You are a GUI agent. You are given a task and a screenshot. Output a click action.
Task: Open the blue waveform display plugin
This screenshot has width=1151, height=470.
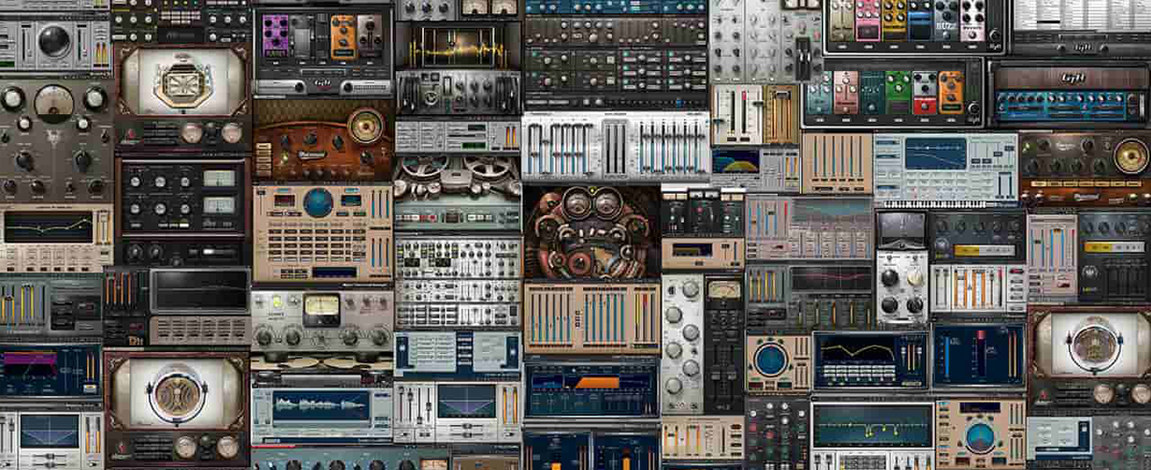point(320,405)
